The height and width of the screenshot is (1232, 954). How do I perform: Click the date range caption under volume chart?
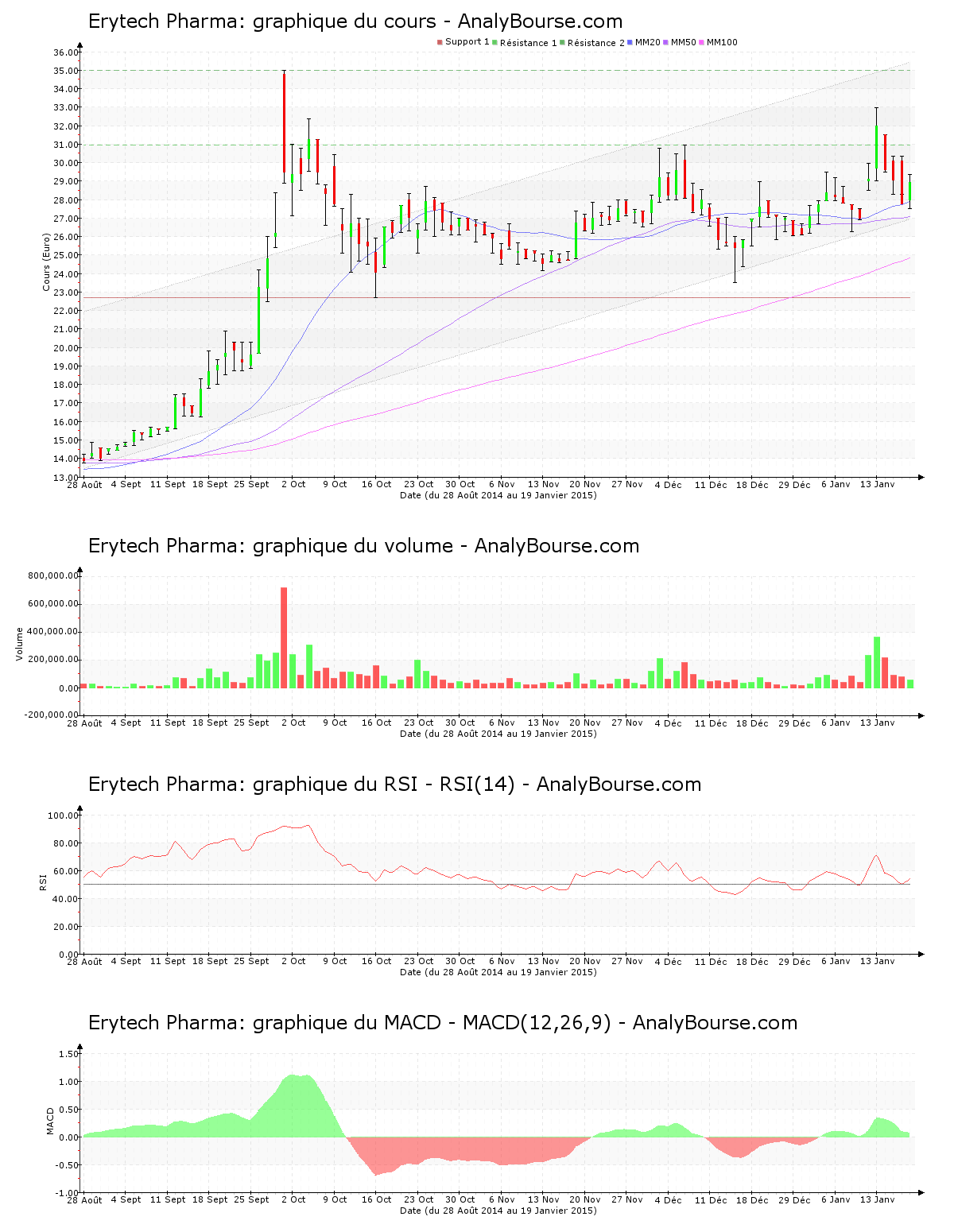point(498,734)
